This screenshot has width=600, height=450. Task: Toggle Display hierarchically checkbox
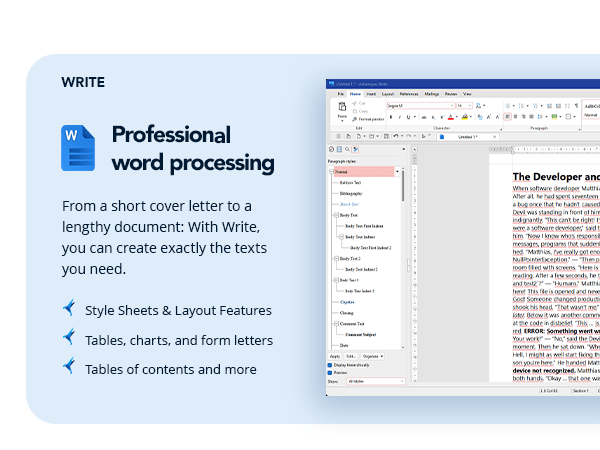(330, 365)
